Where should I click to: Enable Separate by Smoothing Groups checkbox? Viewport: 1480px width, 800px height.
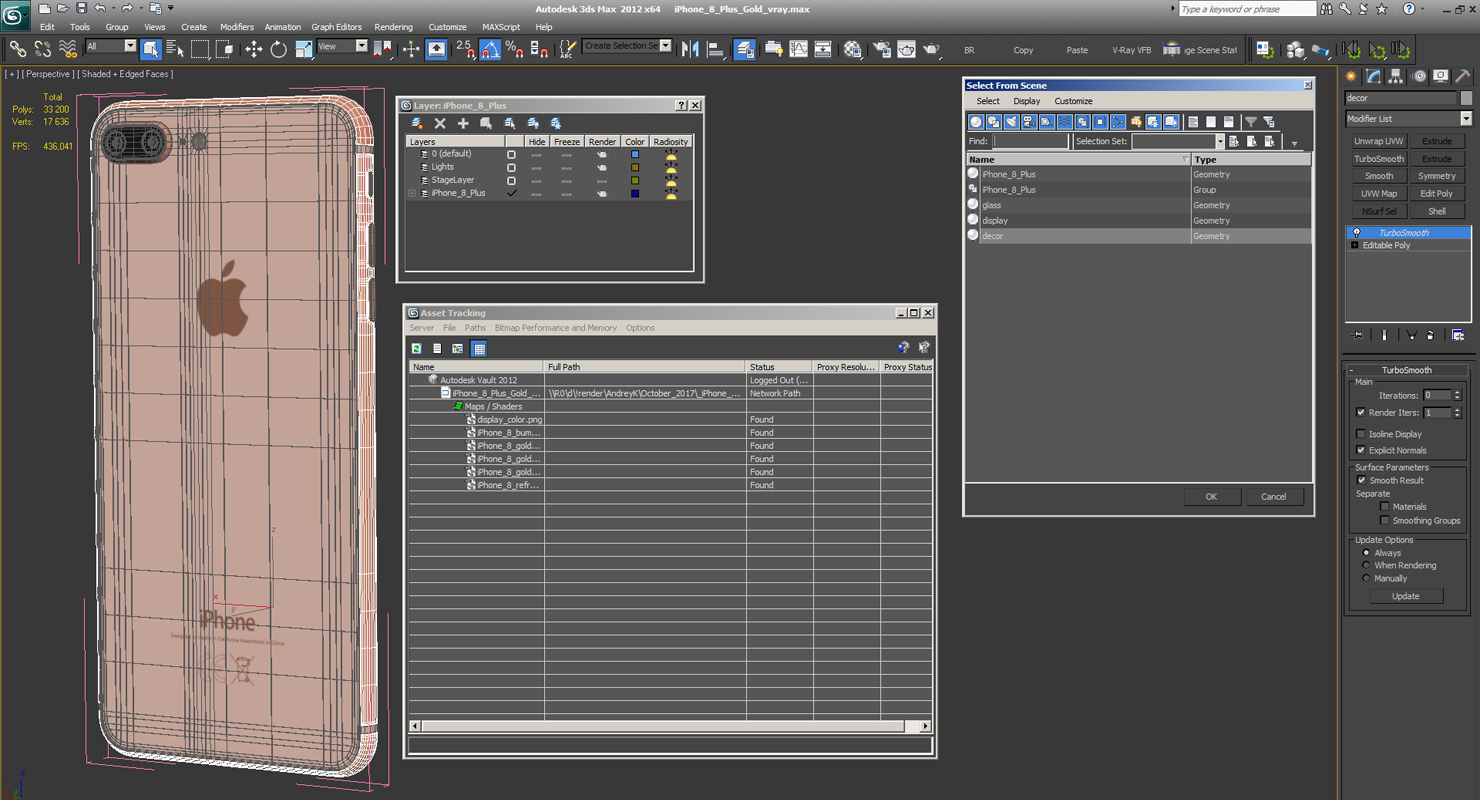click(x=1385, y=520)
